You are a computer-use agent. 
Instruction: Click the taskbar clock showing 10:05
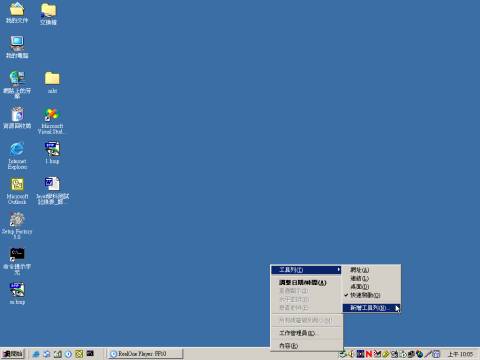[460, 354]
